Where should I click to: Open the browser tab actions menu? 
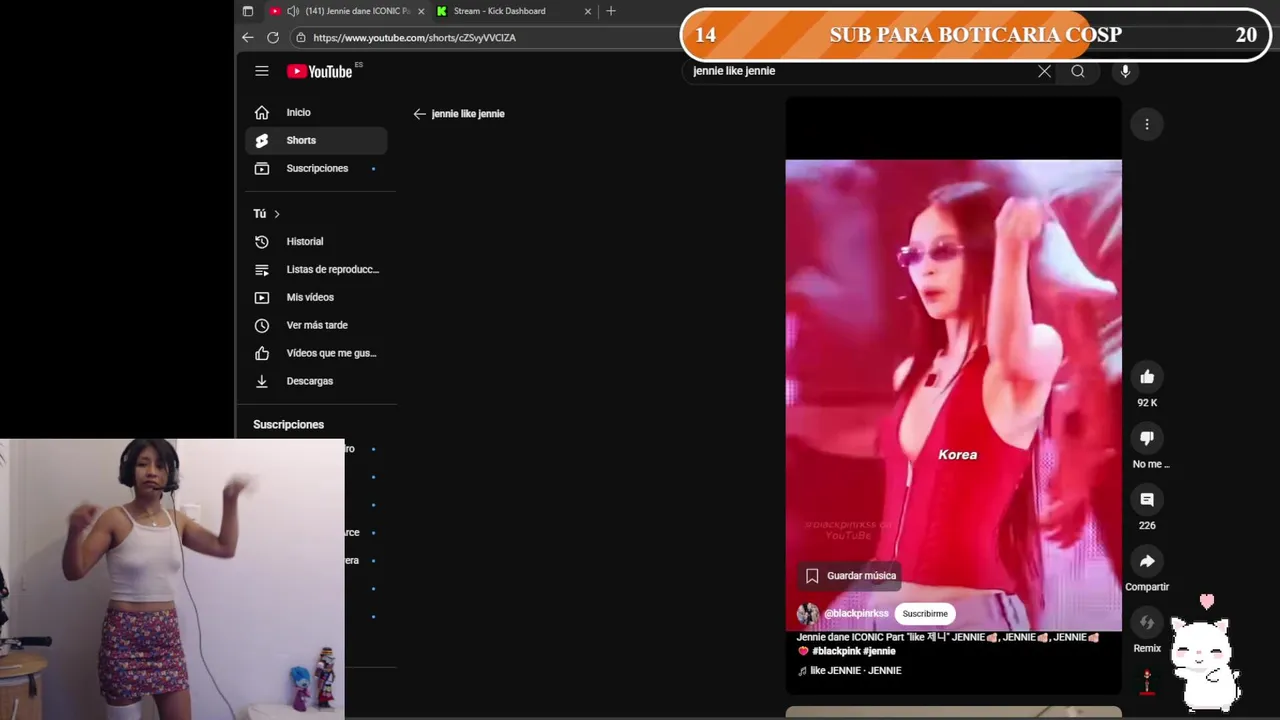click(248, 11)
